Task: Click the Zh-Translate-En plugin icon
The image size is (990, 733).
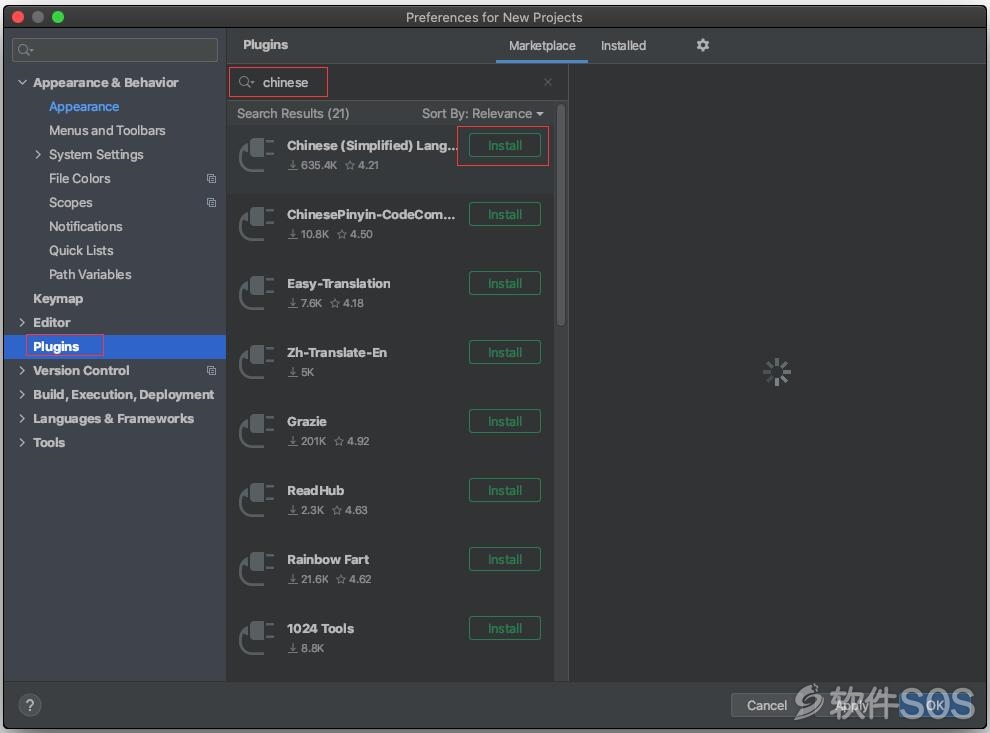Action: [x=257, y=361]
